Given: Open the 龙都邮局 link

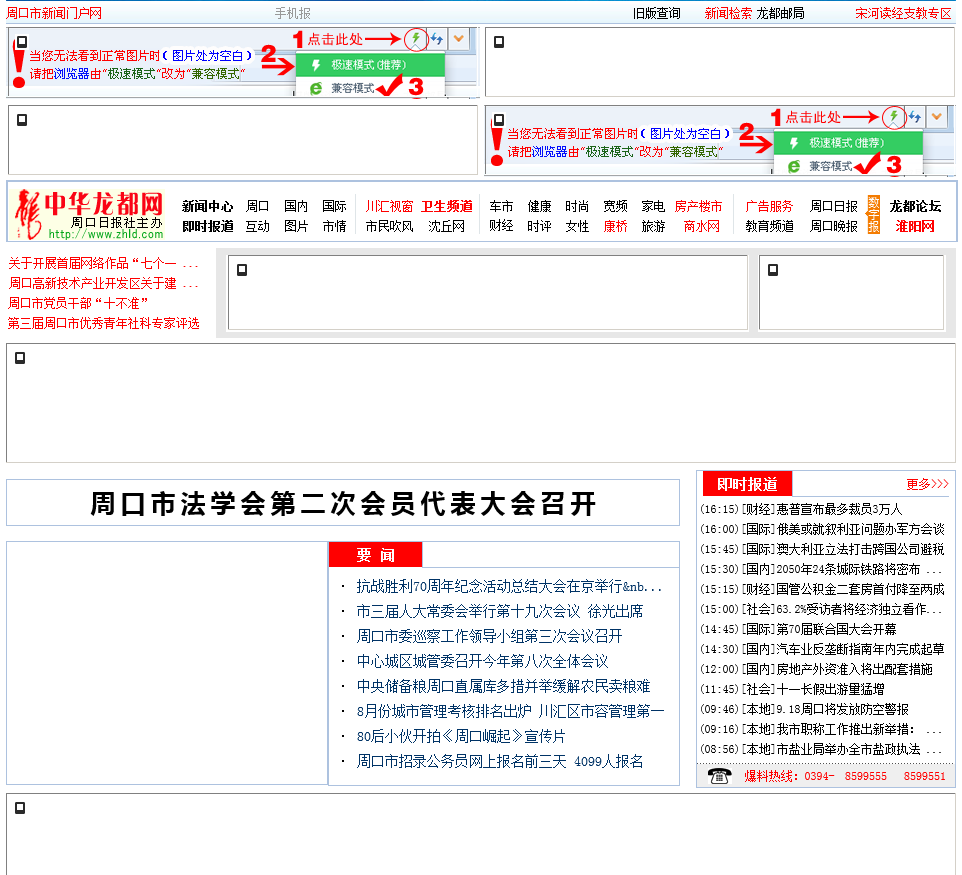Looking at the screenshot, I should coord(780,13).
